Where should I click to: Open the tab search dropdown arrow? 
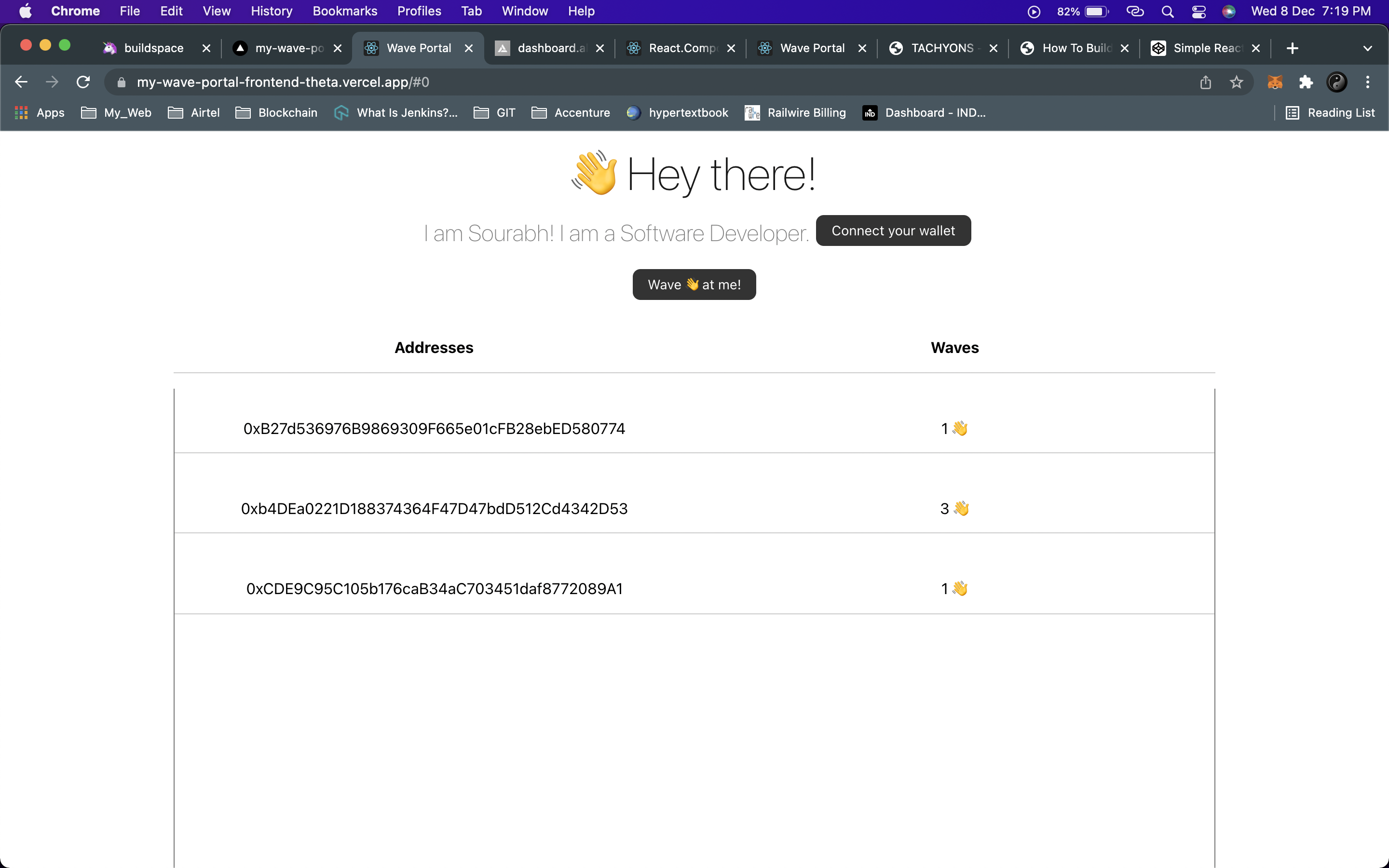1368,48
